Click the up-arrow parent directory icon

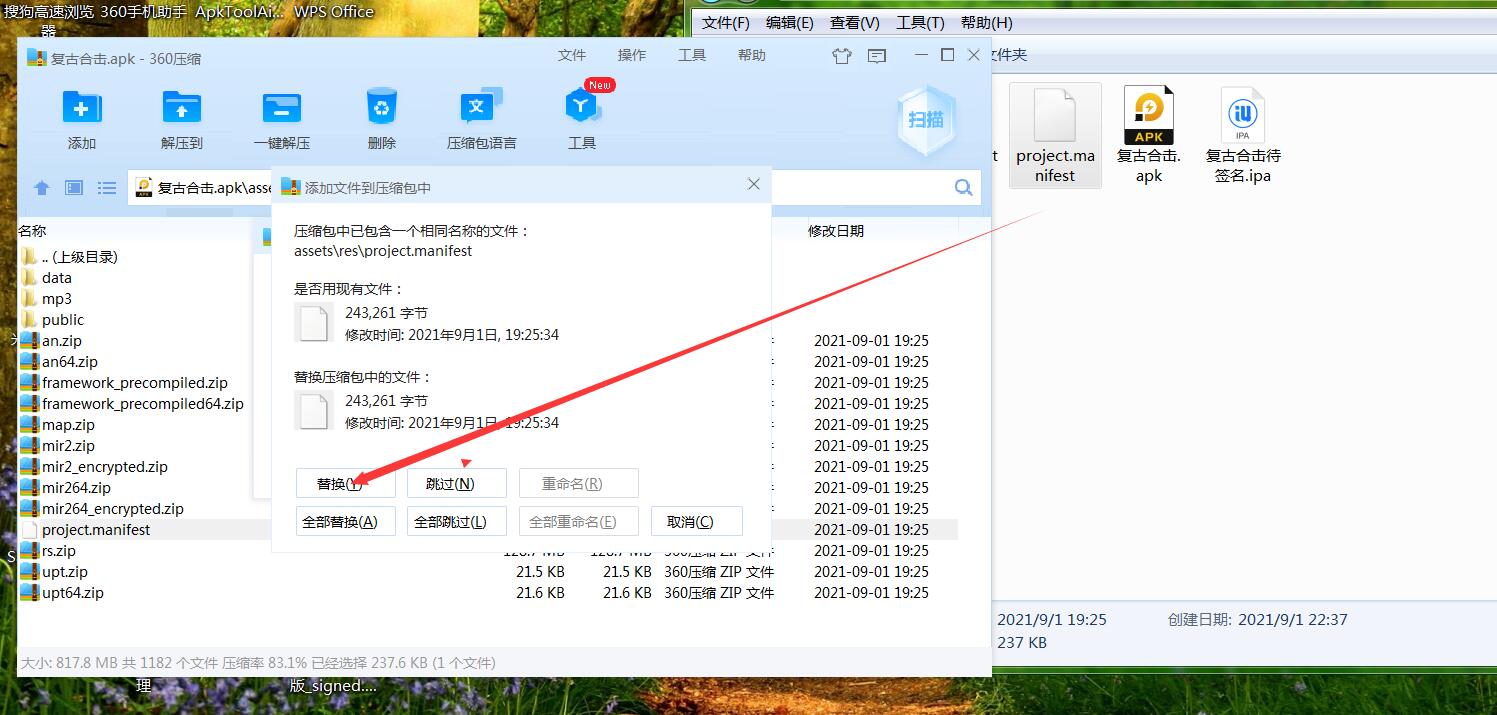[x=42, y=188]
